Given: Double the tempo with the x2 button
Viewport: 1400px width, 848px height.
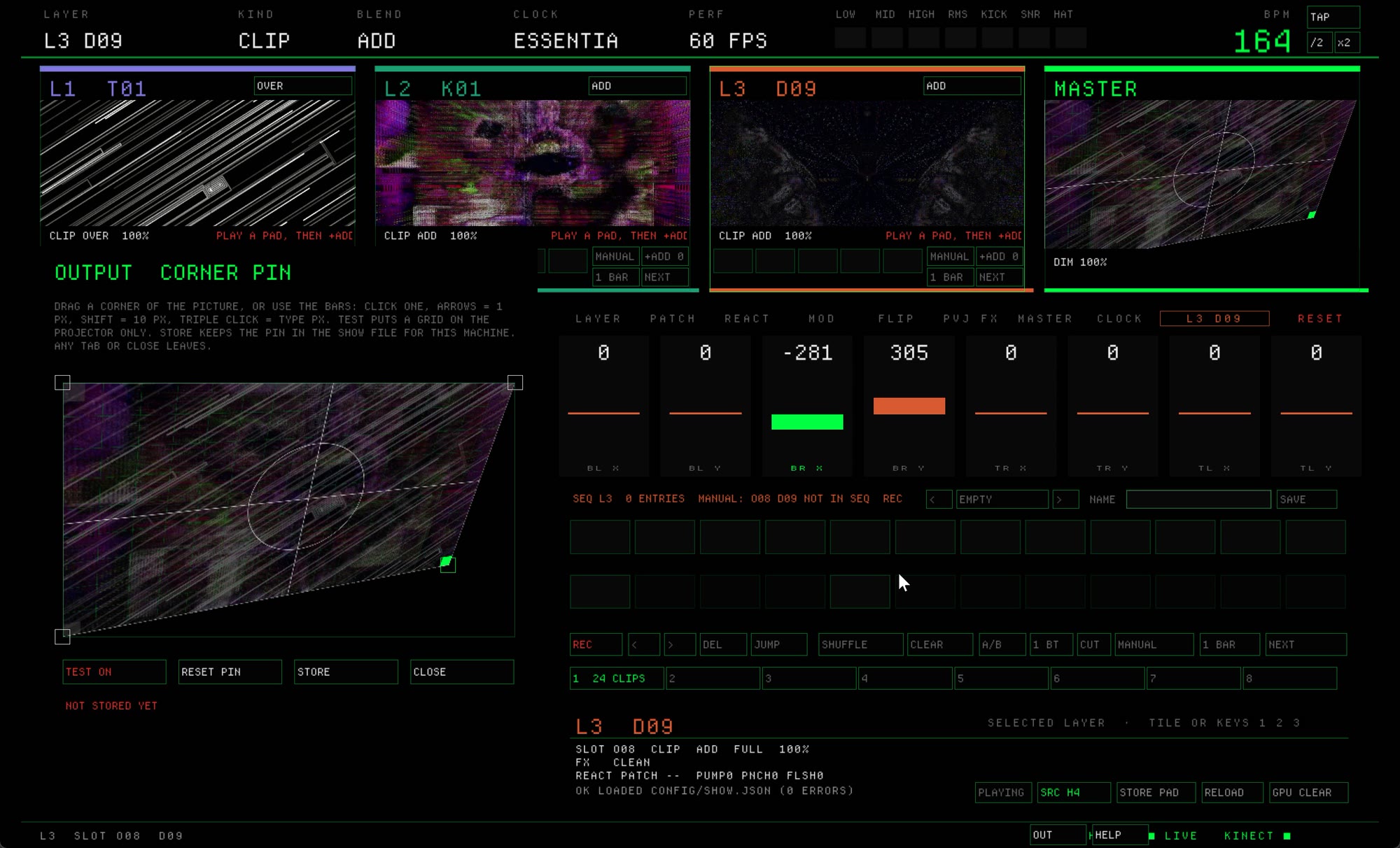Looking at the screenshot, I should tap(1347, 43).
